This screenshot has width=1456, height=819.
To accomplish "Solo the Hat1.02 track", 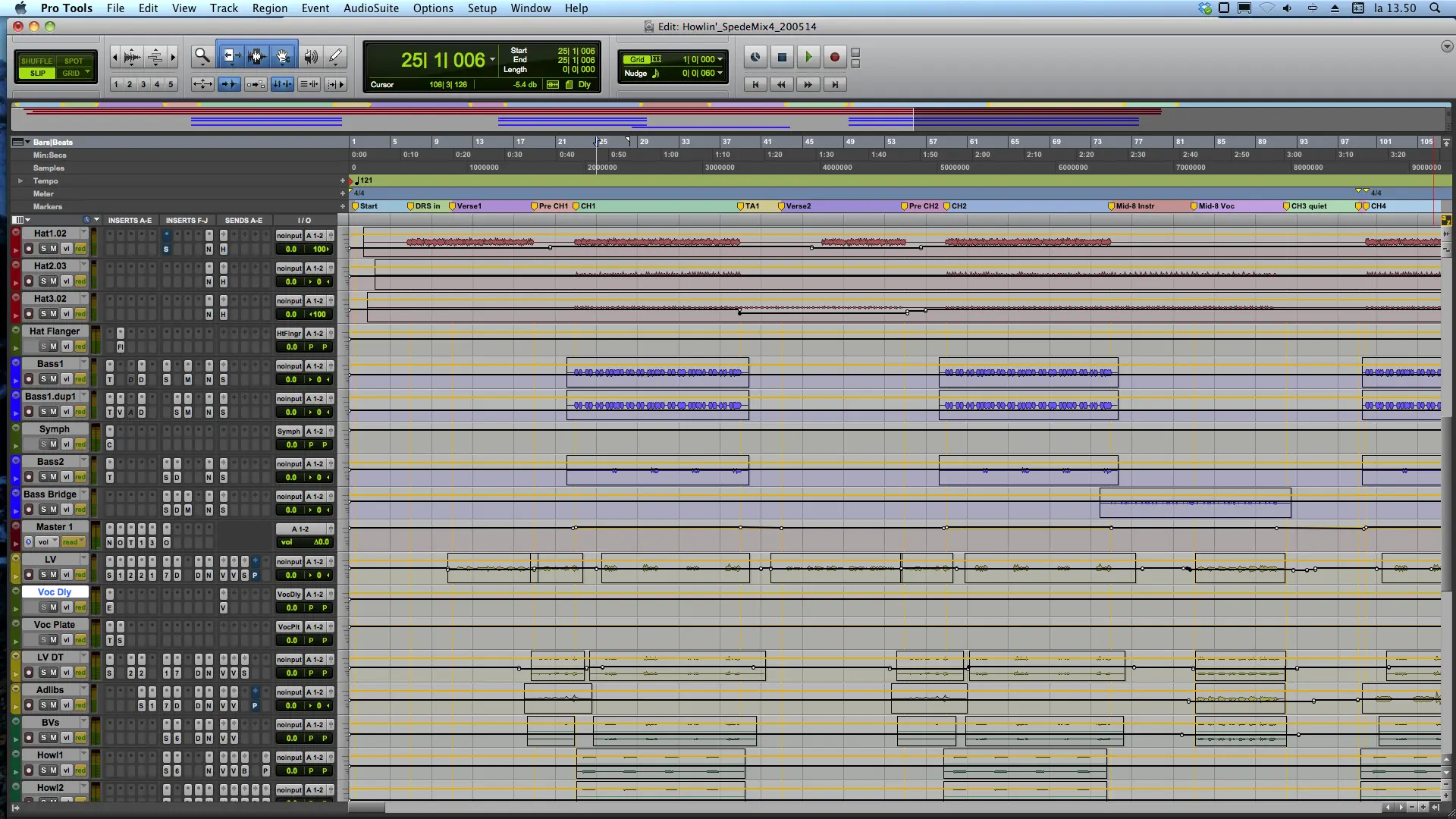I will 43,249.
